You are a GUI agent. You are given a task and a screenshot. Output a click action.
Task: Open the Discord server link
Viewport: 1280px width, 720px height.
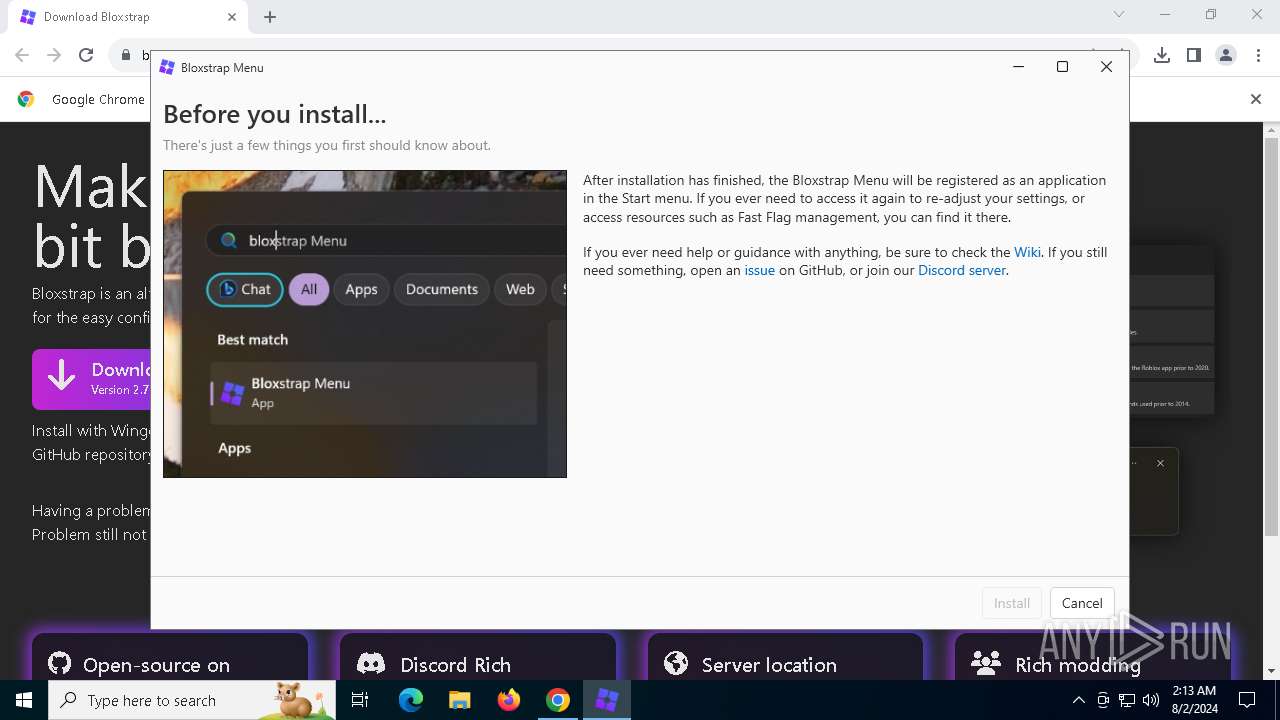pos(962,270)
